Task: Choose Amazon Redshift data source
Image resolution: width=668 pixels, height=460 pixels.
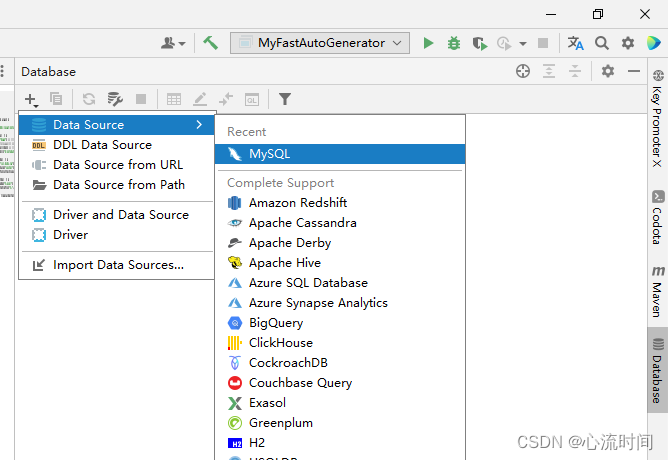Action: pyautogui.click(x=340, y=203)
